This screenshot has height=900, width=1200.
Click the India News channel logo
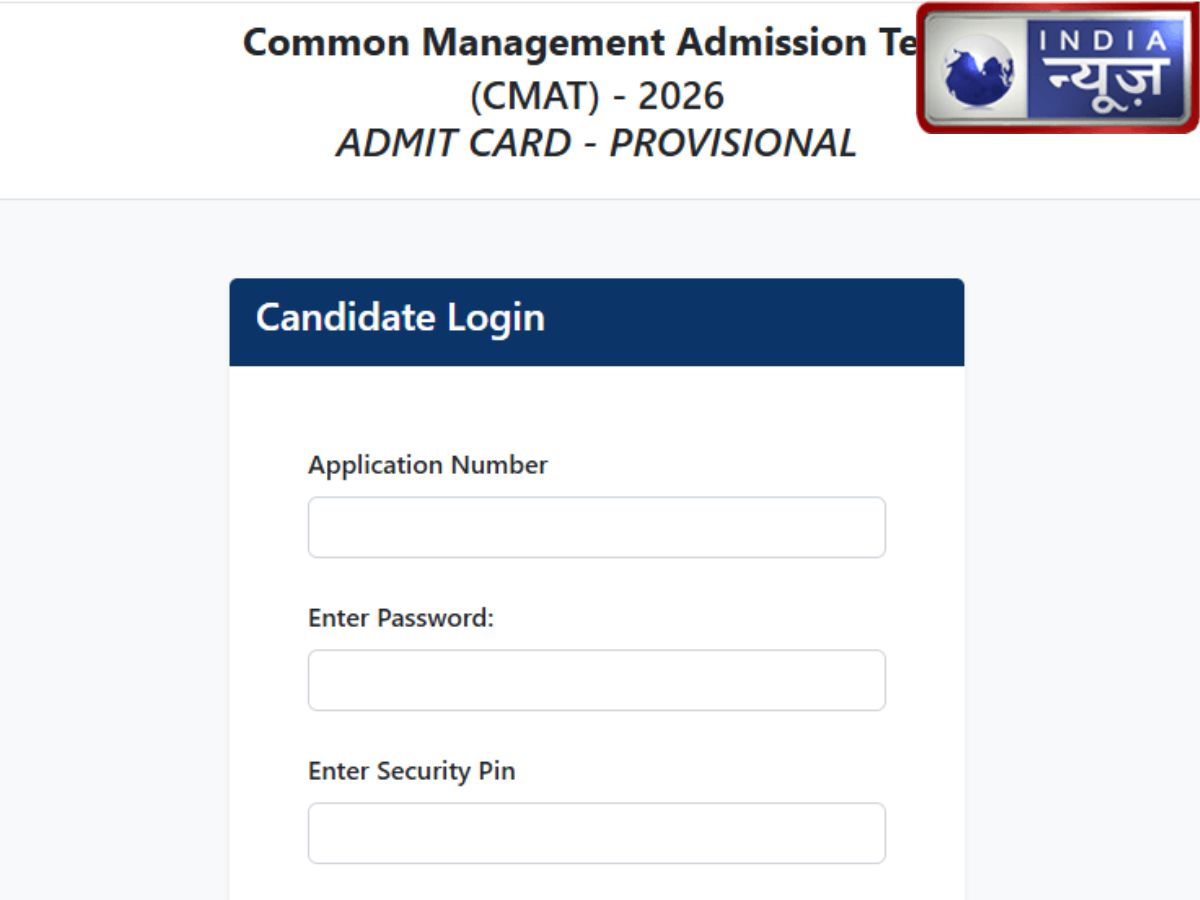[x=1057, y=69]
